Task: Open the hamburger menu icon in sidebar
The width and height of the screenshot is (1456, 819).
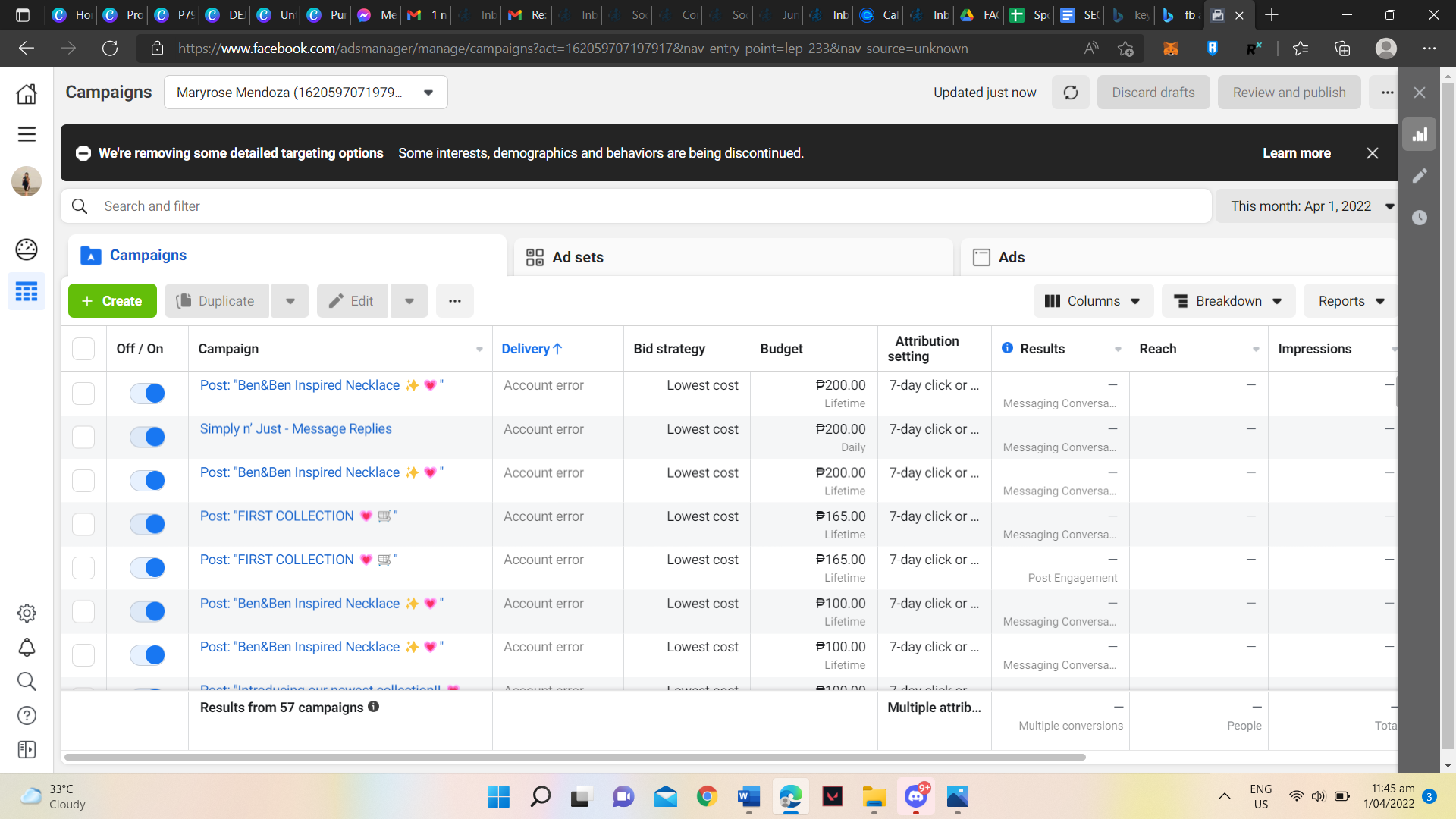Action: click(27, 134)
